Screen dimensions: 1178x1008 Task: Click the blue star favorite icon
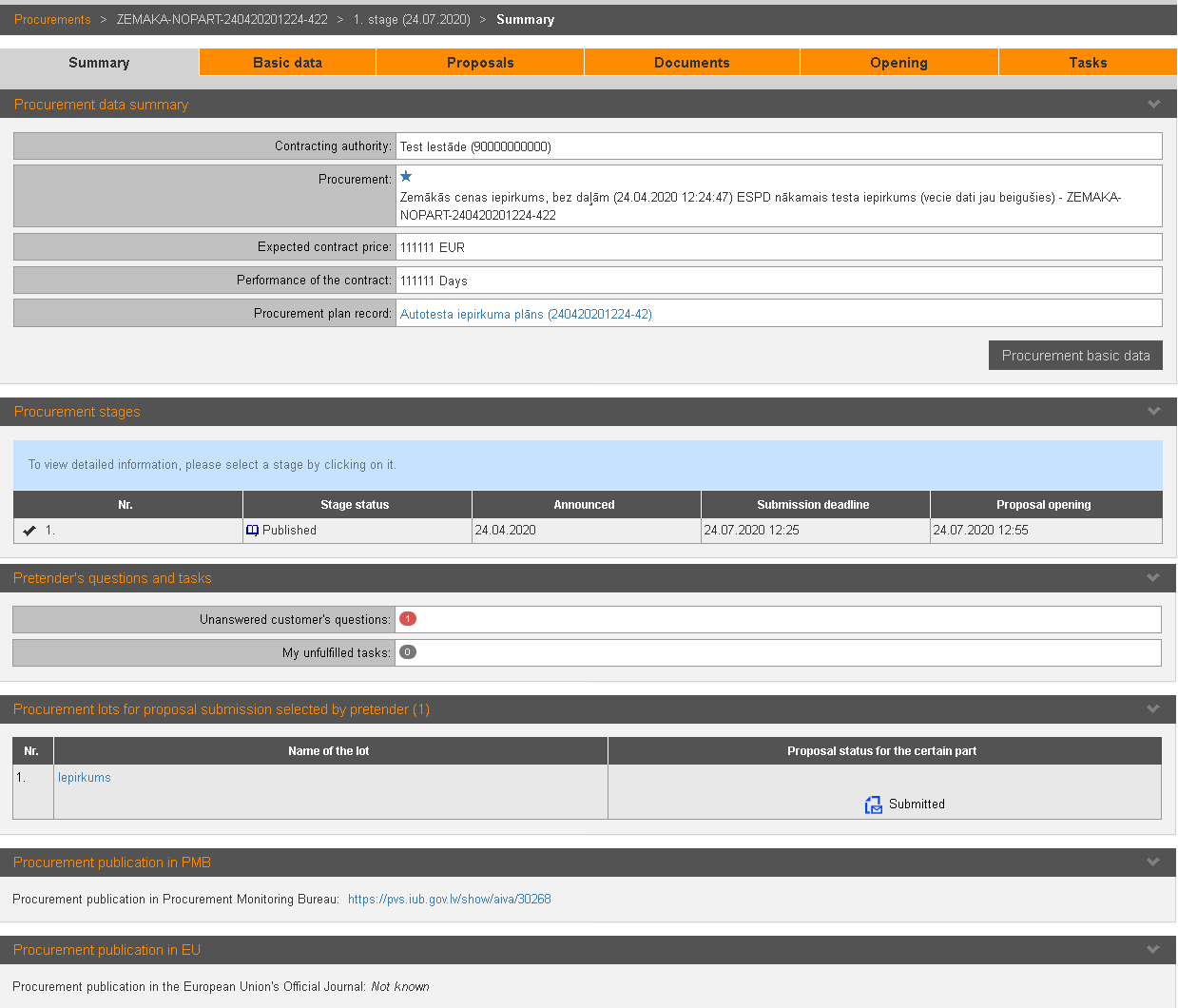click(x=406, y=177)
